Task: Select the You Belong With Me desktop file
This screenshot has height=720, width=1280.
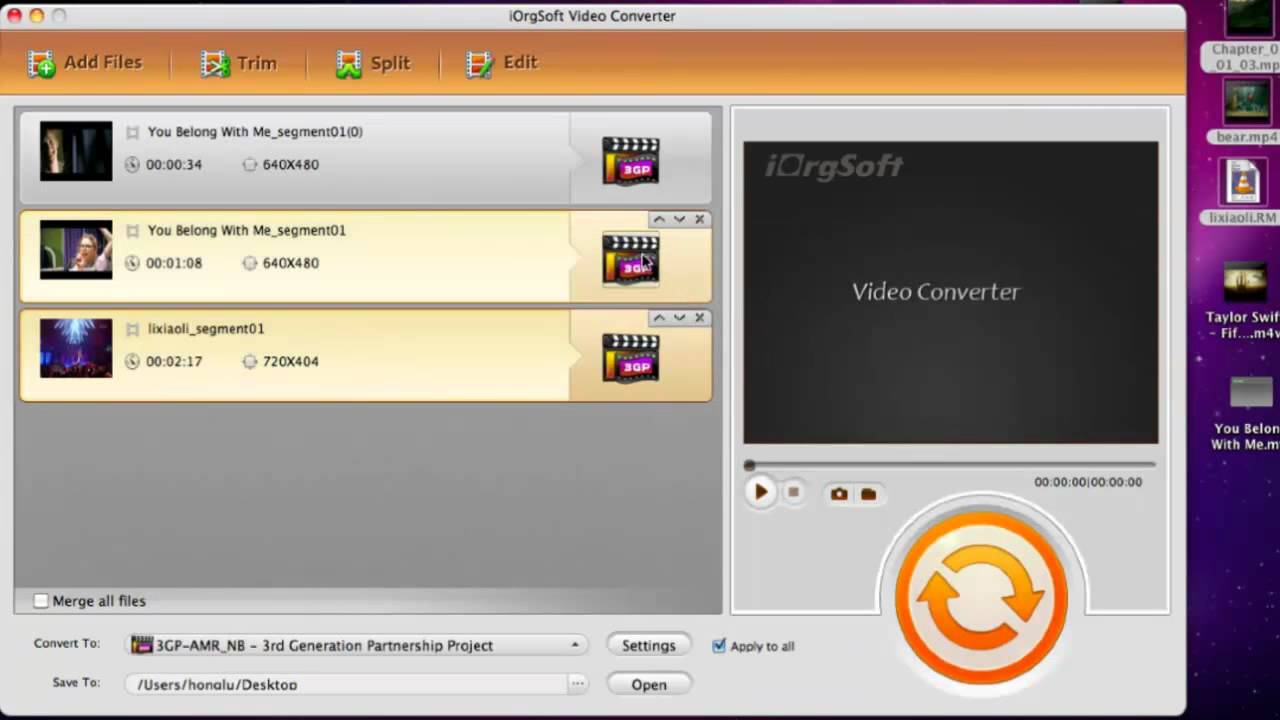Action: pos(1246,412)
